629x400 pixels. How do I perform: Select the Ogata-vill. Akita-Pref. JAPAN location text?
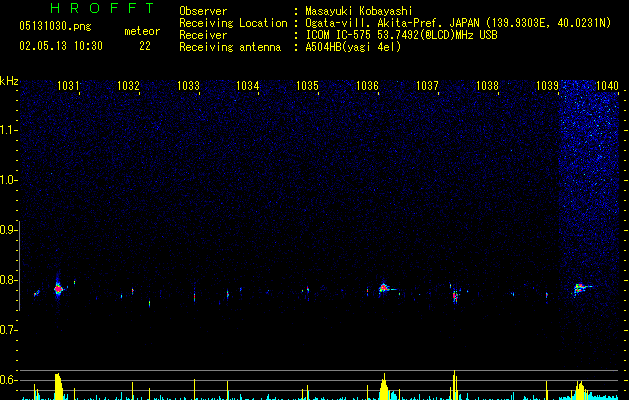tap(458, 23)
